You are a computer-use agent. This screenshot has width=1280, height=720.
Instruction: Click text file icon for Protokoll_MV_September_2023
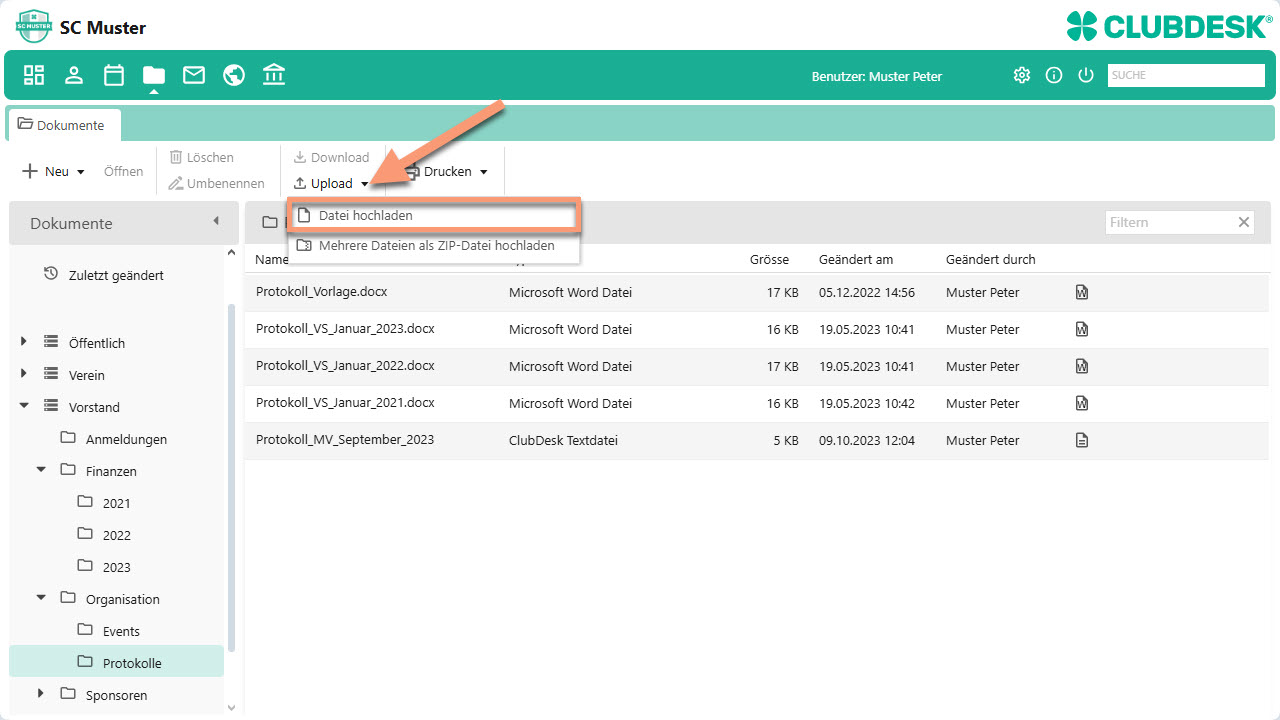[x=1081, y=441]
